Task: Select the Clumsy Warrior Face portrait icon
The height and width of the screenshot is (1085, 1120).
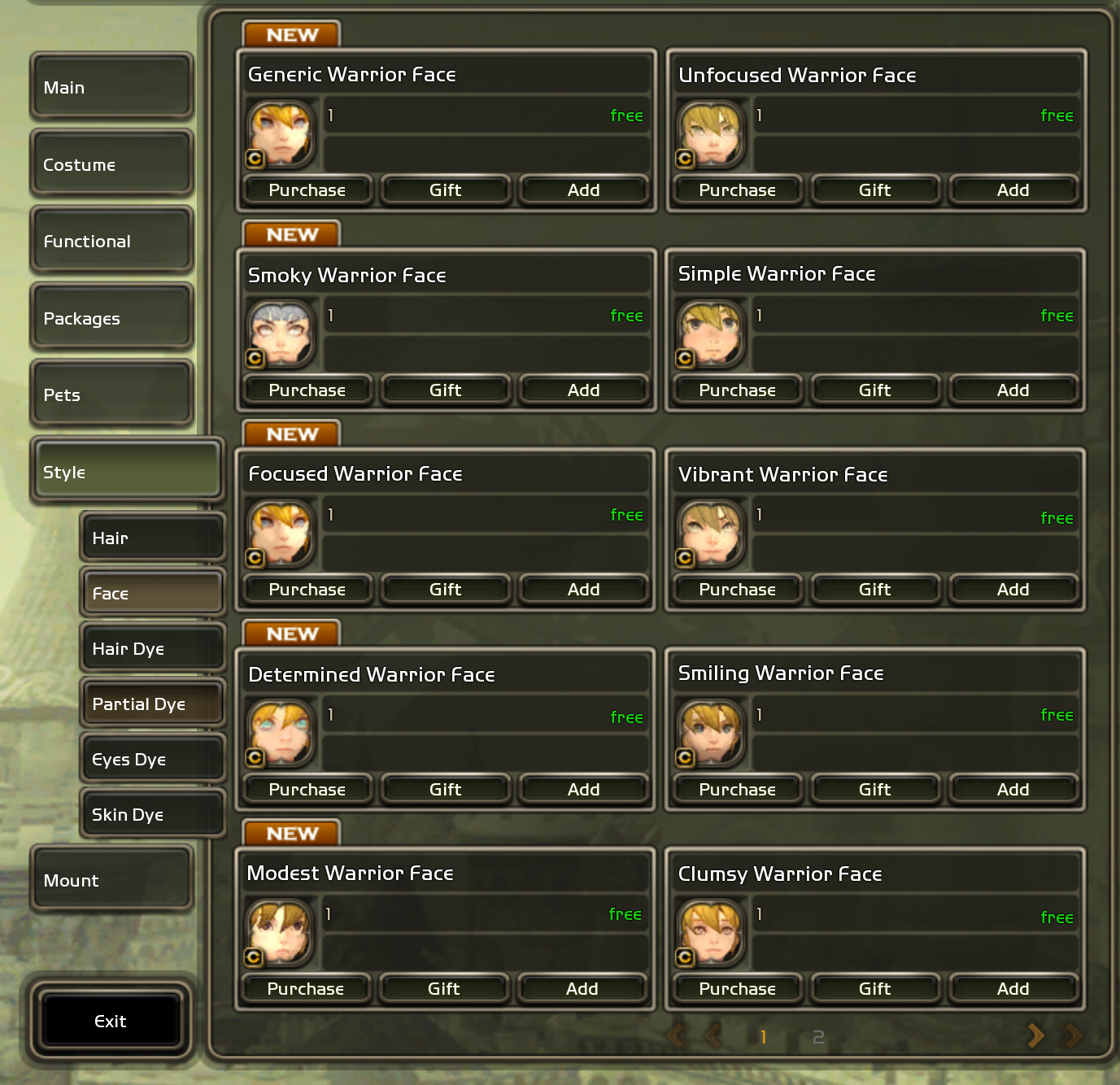Action: point(711,932)
